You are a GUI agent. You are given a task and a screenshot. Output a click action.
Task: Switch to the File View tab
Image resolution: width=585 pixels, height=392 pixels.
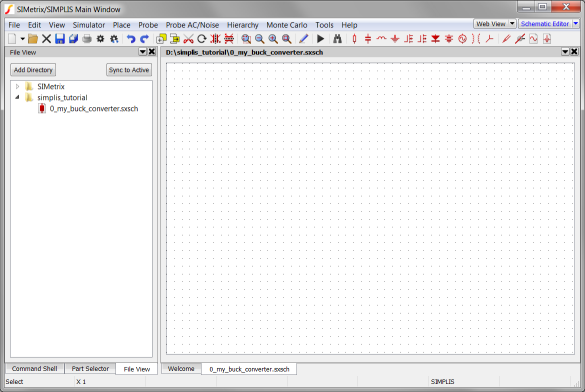pyautogui.click(x=137, y=369)
